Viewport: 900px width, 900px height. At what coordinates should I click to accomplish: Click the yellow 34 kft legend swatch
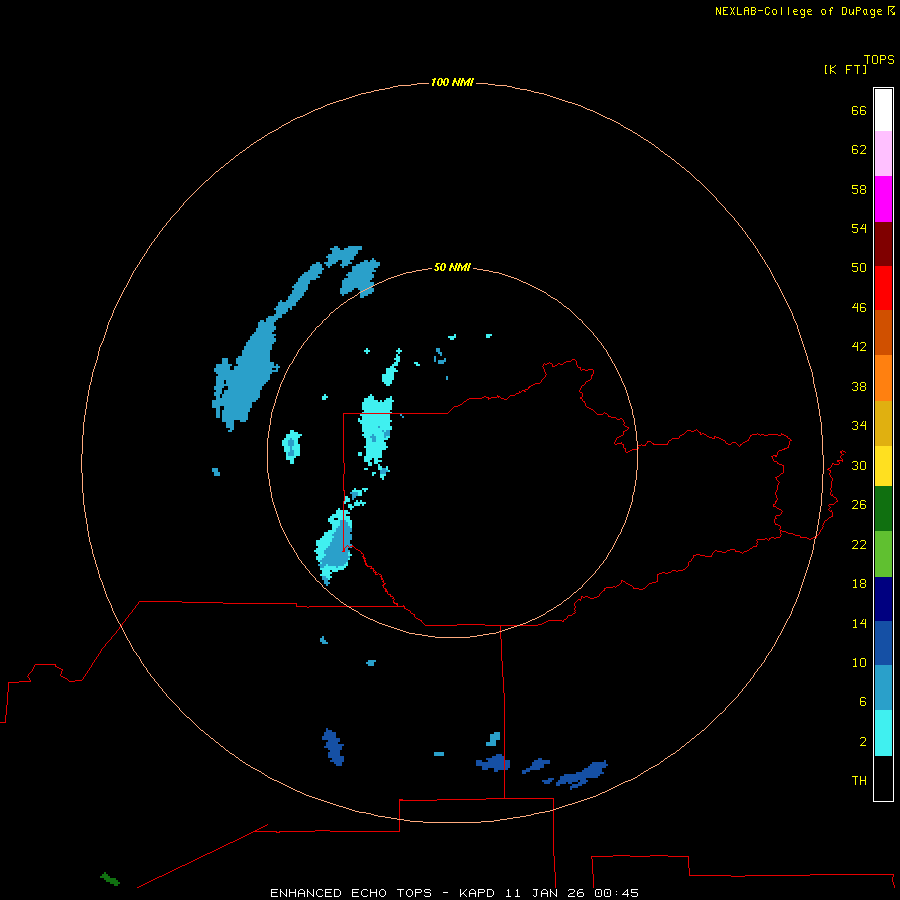[x=883, y=466]
